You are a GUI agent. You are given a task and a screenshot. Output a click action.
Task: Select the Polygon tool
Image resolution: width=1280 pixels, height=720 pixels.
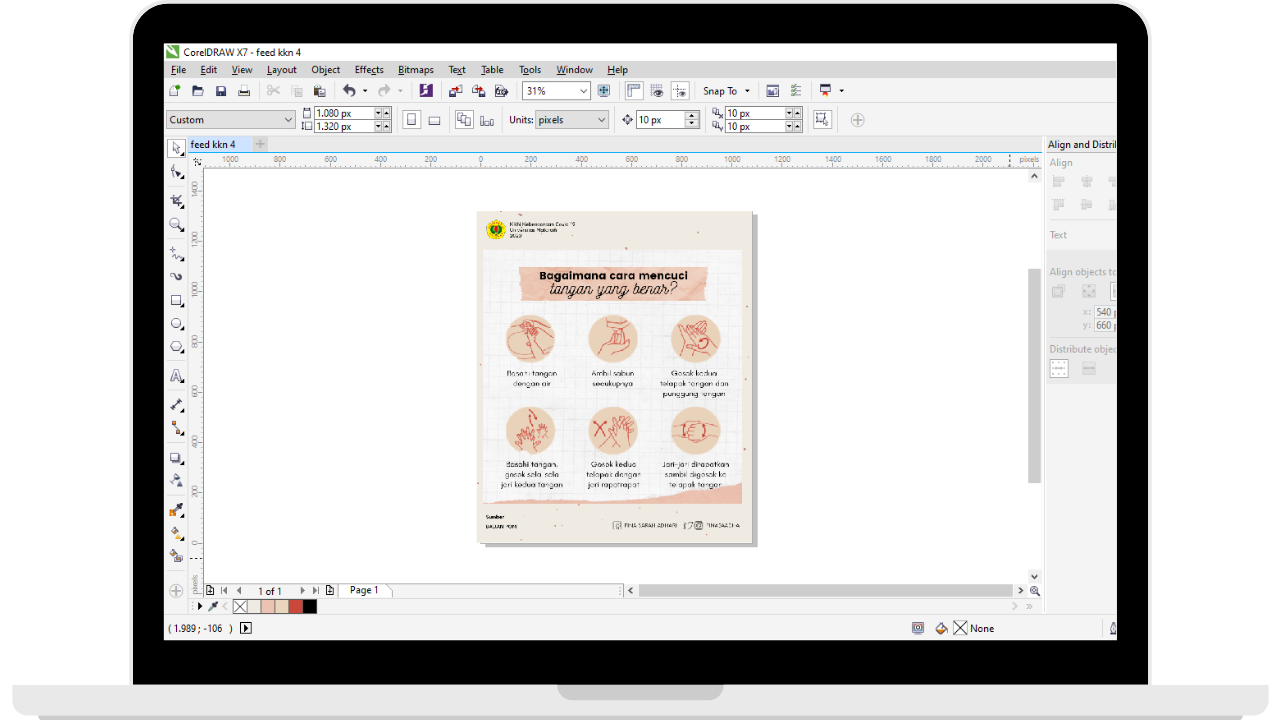click(176, 347)
